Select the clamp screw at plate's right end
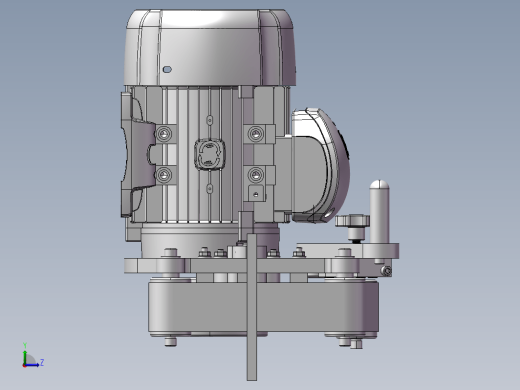520x390 pixels. 387,271
